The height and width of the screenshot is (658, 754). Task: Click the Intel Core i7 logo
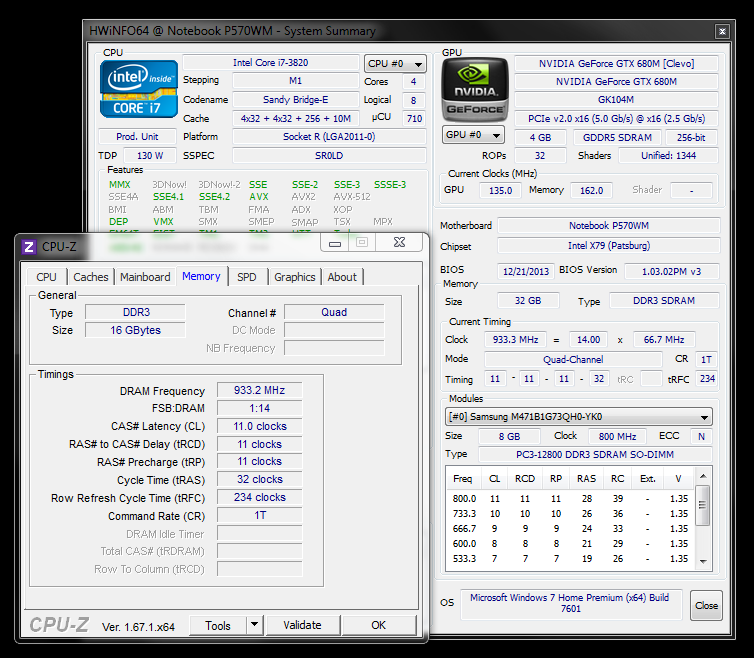coord(139,89)
